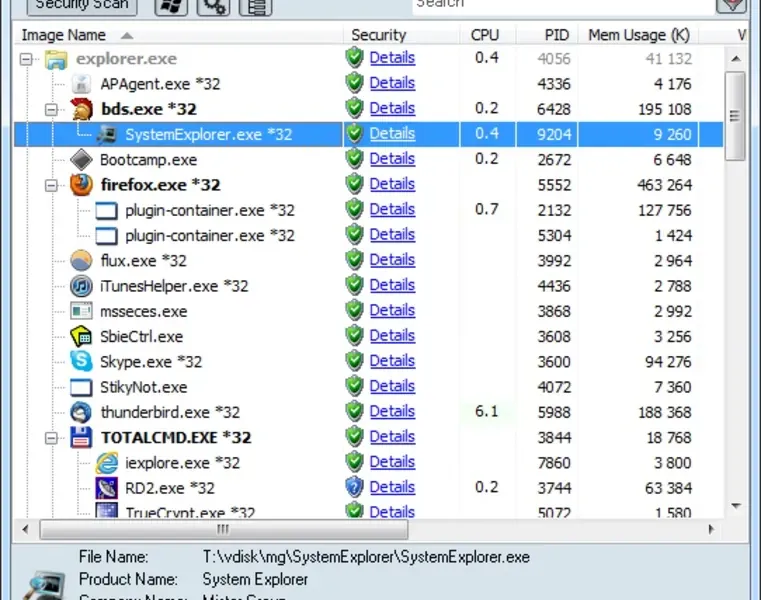761x600 pixels.
Task: Click the Windows logo toolbar icon
Action: point(171,6)
